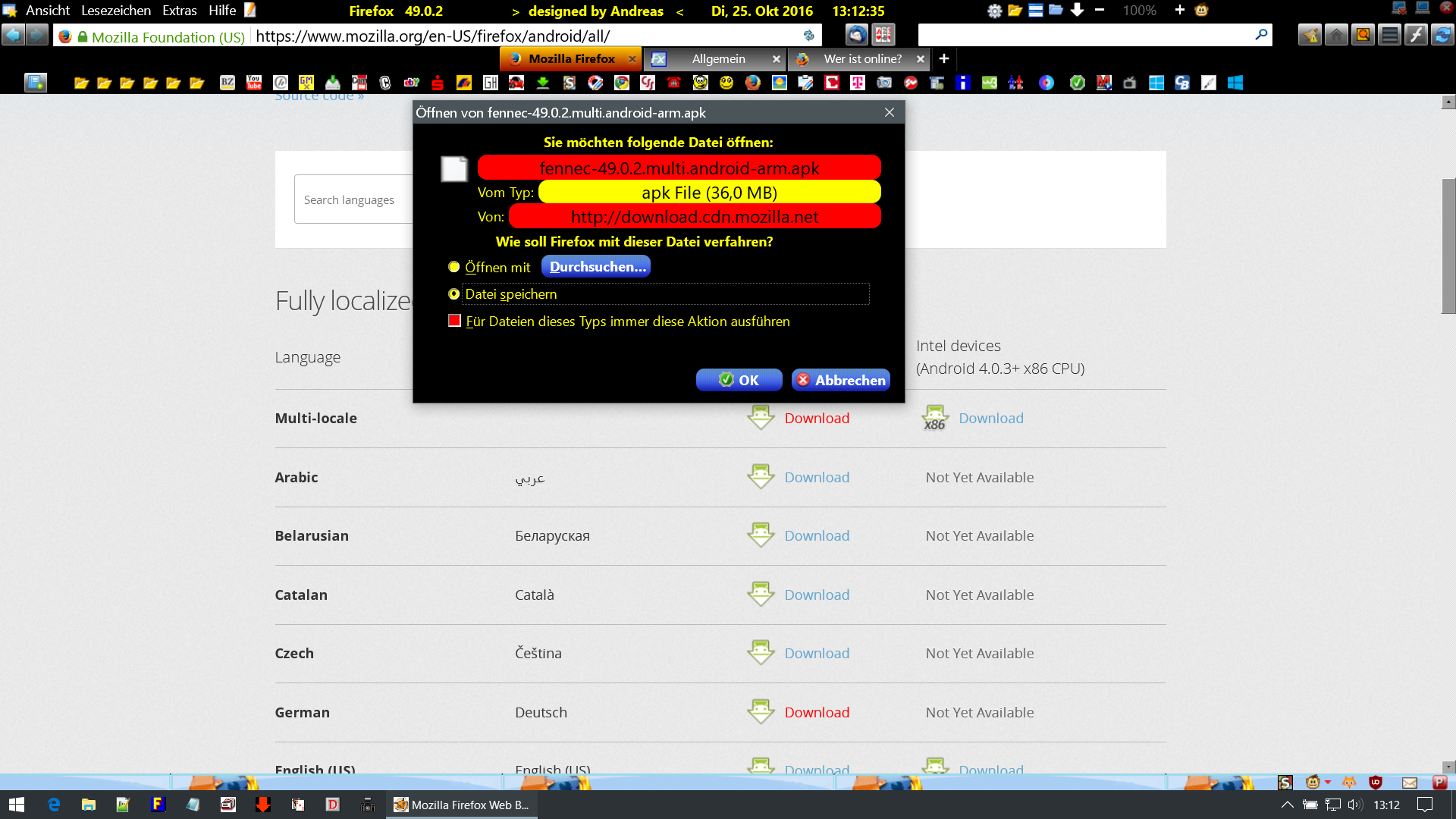Open the Lesezeichen menu

click(x=116, y=11)
